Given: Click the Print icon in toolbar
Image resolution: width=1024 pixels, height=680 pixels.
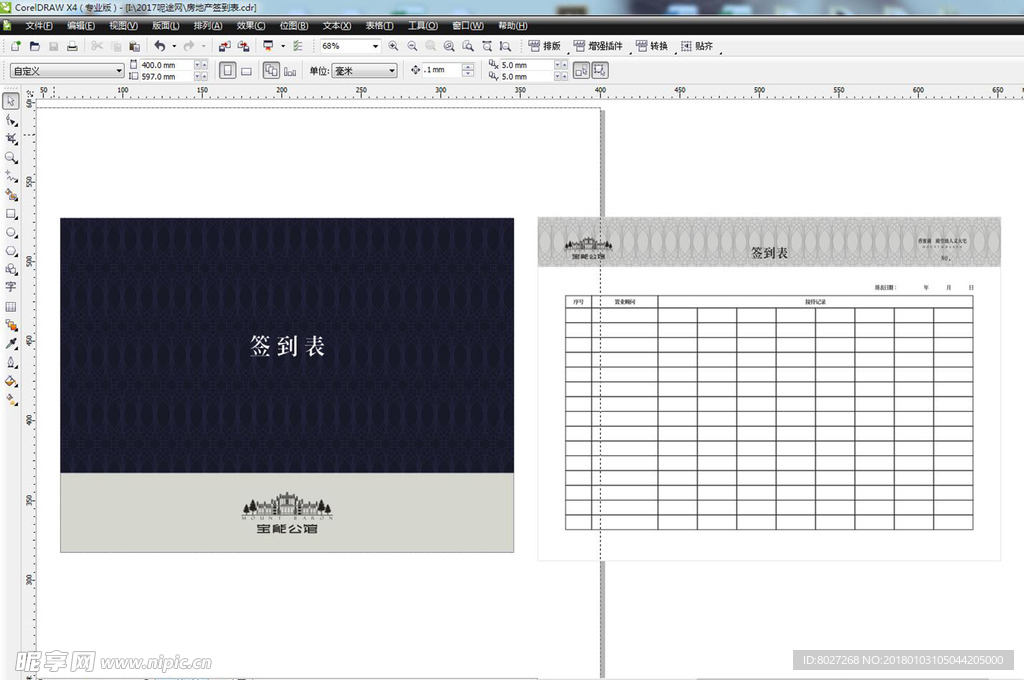Looking at the screenshot, I should [72, 46].
